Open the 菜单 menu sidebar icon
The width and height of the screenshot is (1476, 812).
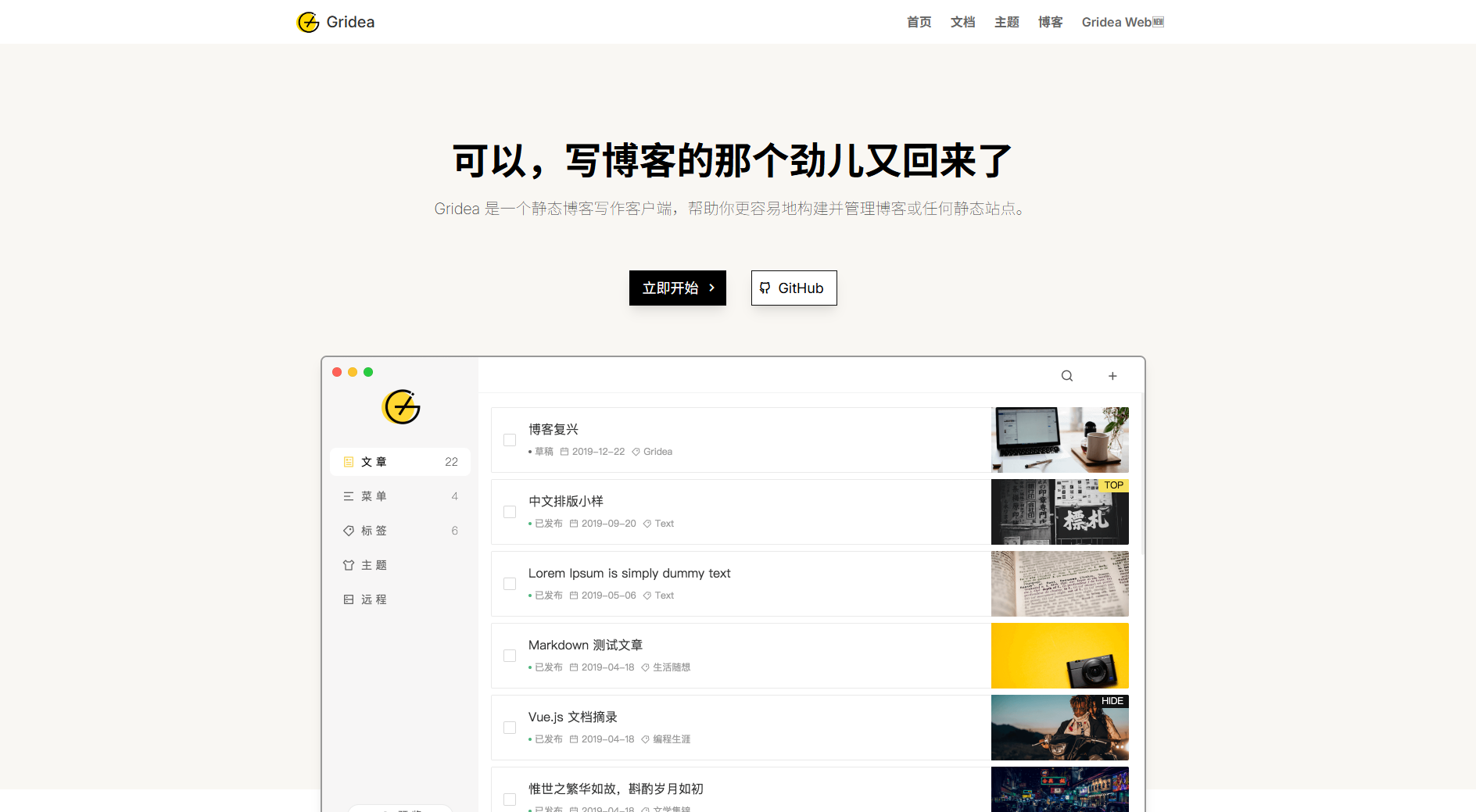[x=349, y=496]
